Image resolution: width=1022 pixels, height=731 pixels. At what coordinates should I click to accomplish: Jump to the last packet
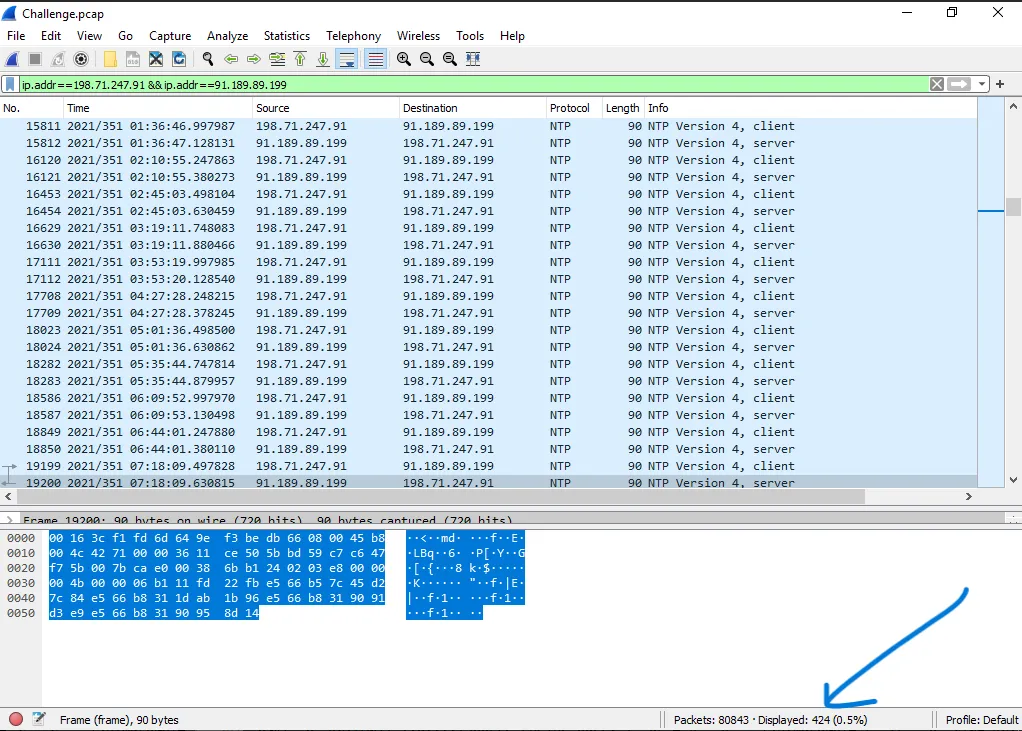323,59
